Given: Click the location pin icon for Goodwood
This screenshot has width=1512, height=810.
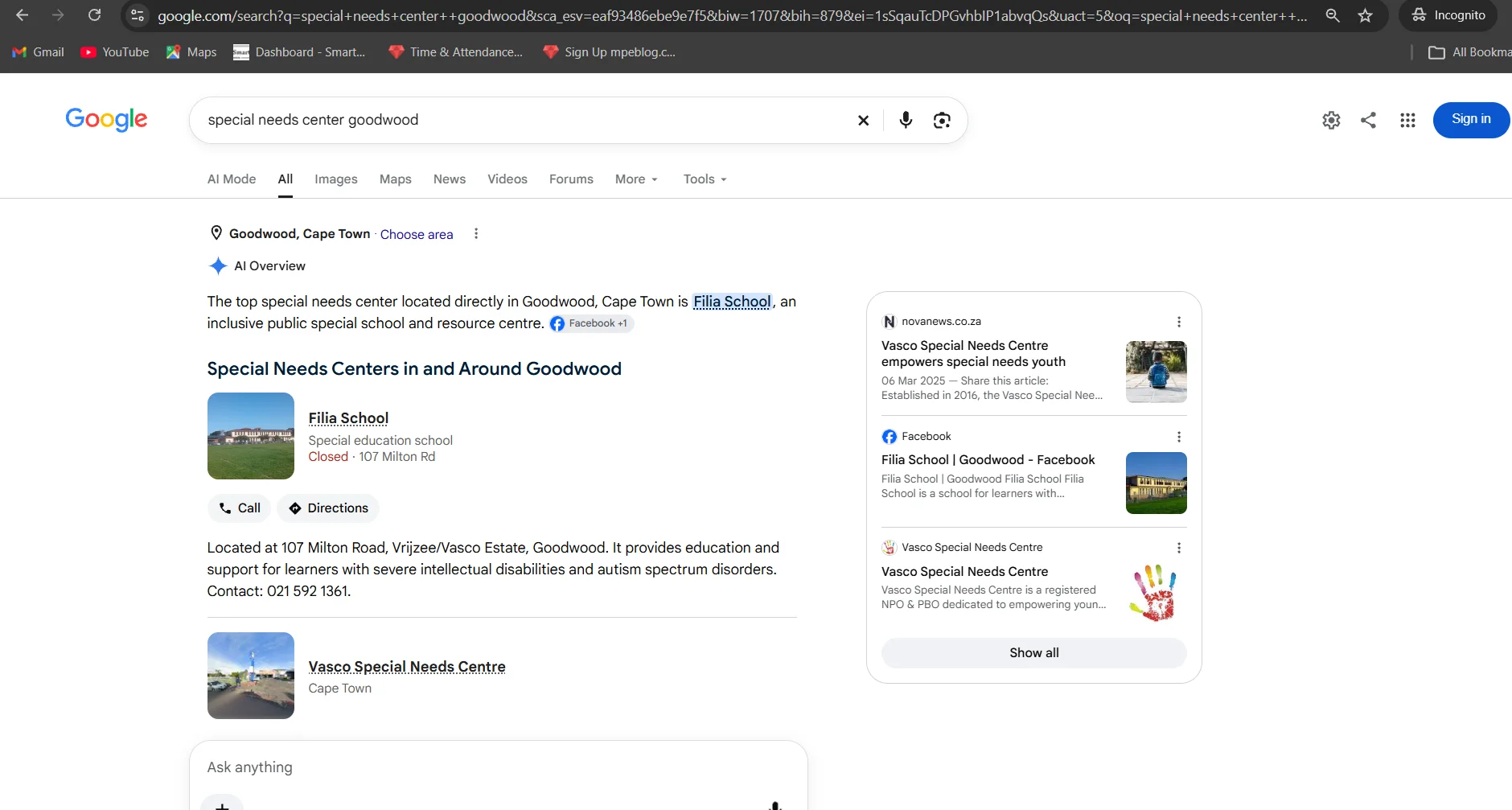Looking at the screenshot, I should 216,233.
